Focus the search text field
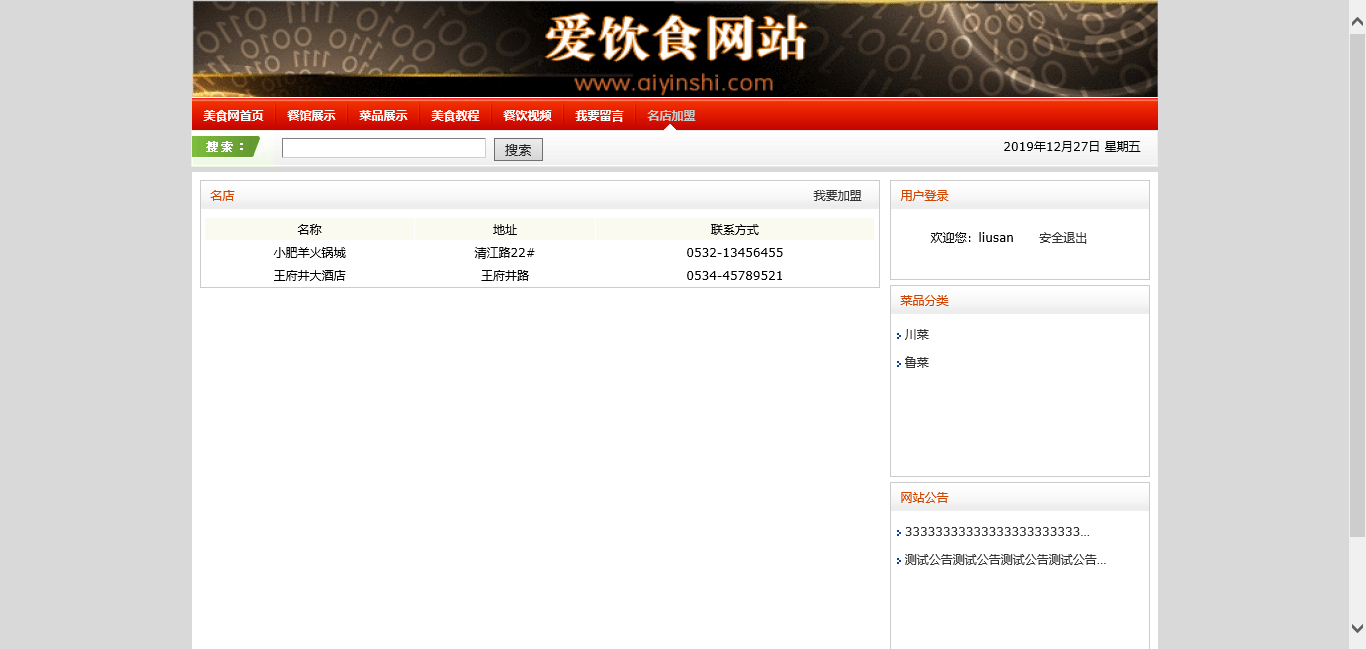Image resolution: width=1366 pixels, height=649 pixels. (383, 148)
